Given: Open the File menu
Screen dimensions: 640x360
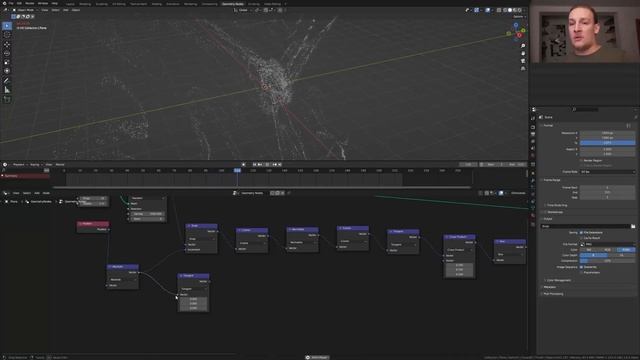Looking at the screenshot, I should (x=11, y=3).
